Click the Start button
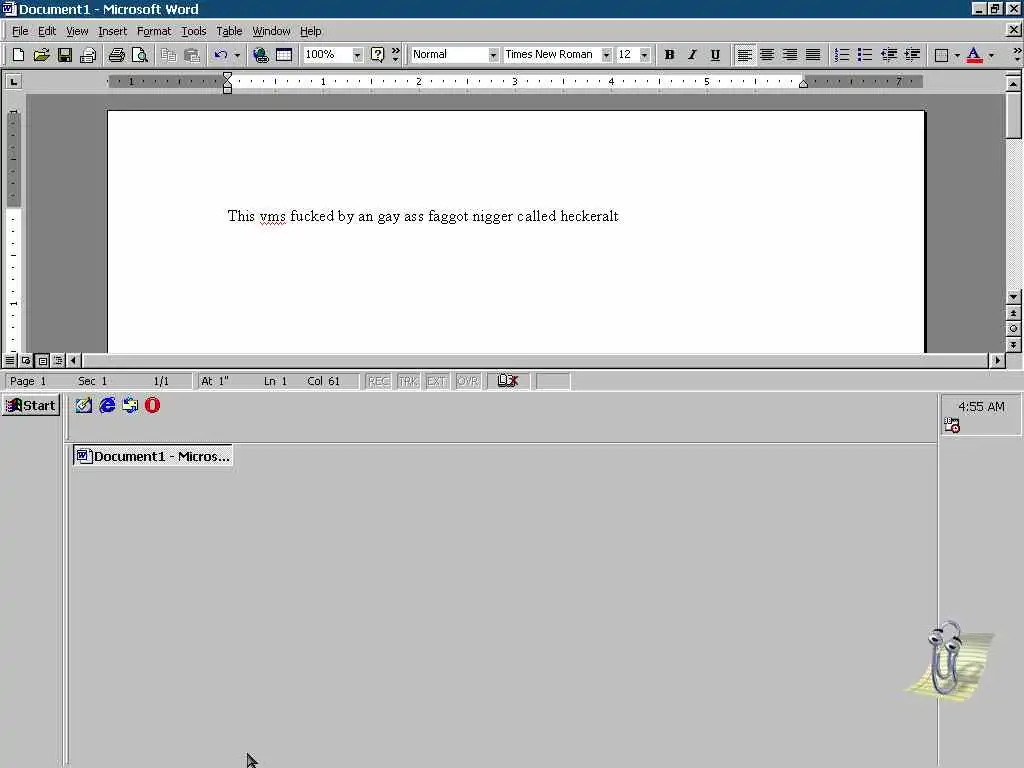 [31, 406]
